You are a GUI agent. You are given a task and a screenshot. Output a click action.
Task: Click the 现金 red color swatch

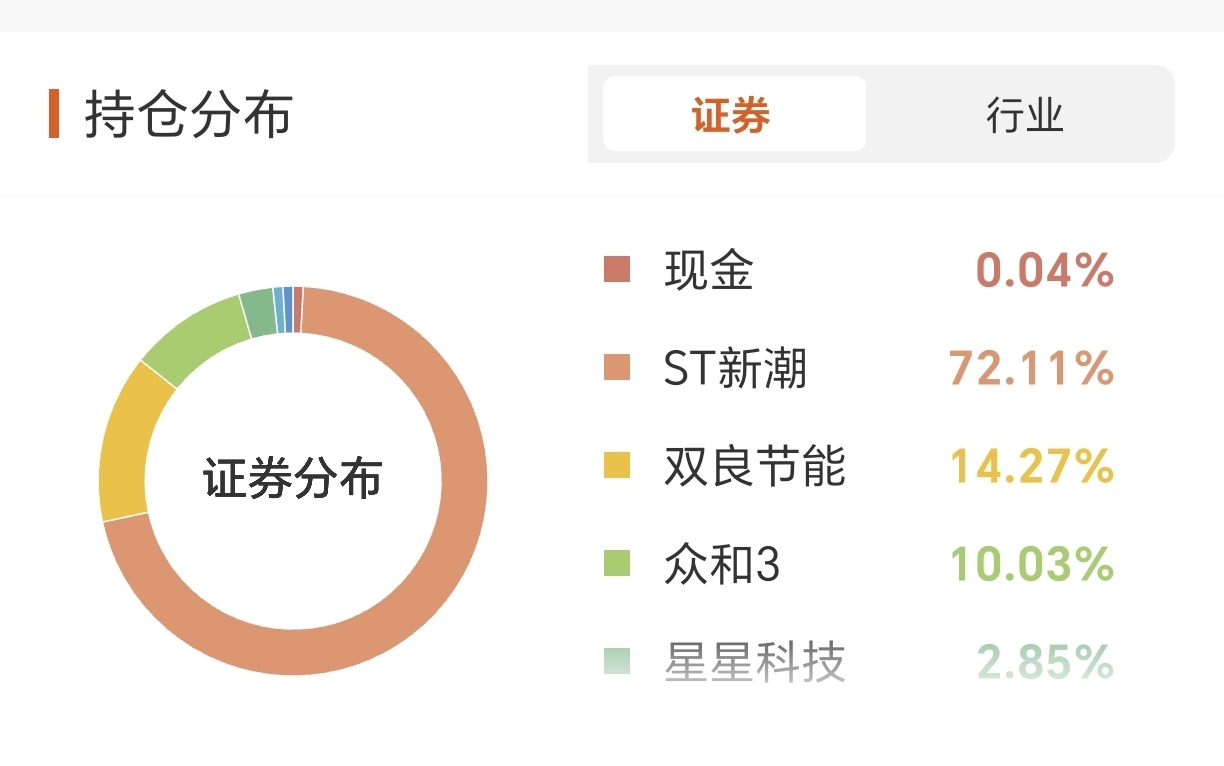click(617, 270)
